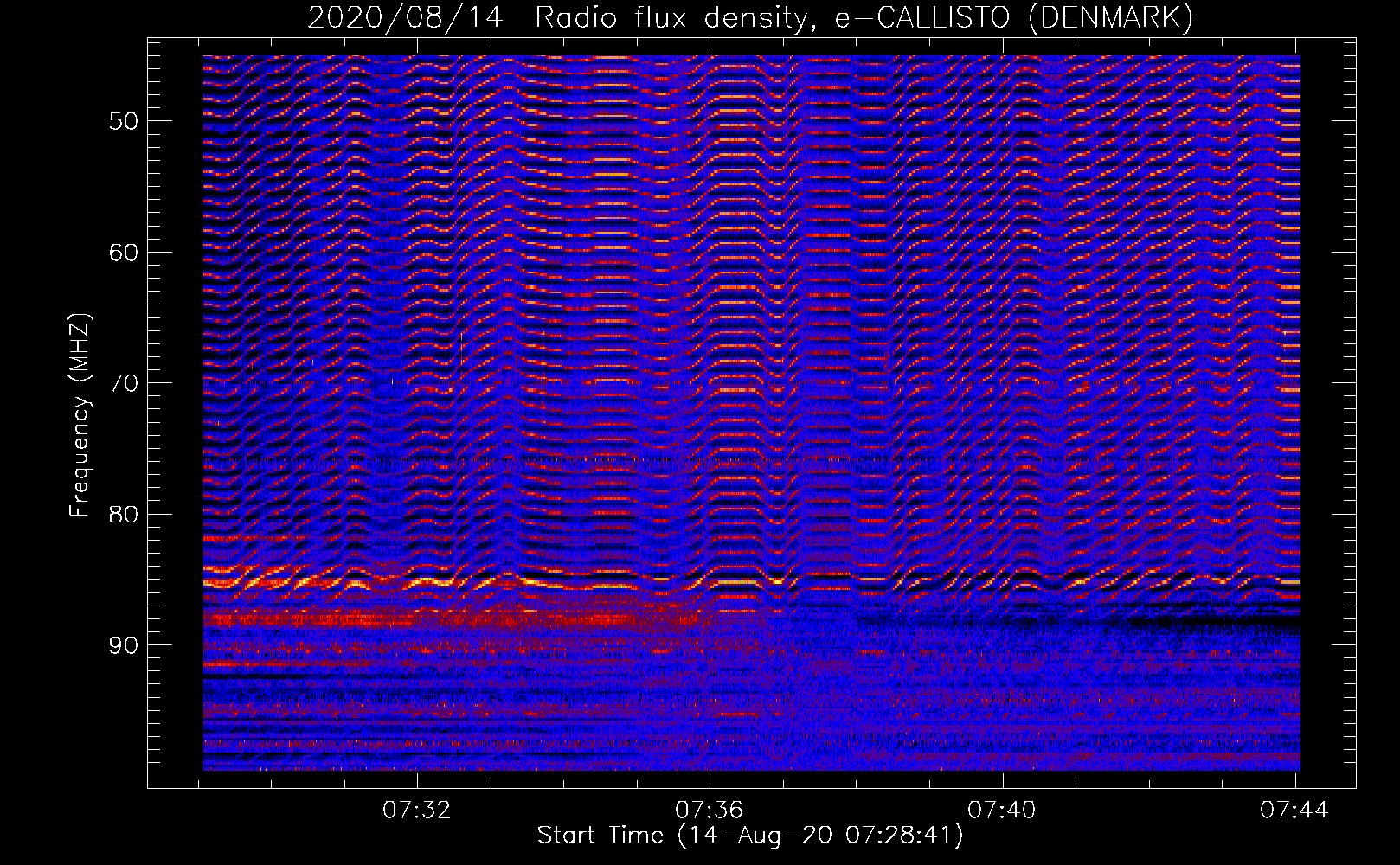The image size is (1400, 865).
Task: Click the 07:32 time tick label
Action: click(418, 811)
